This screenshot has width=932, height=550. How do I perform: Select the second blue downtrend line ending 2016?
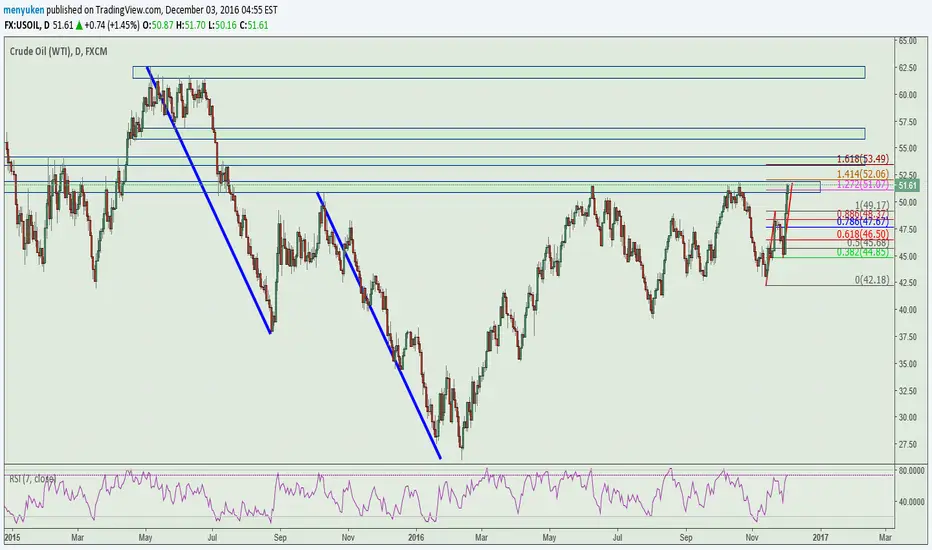(379, 325)
